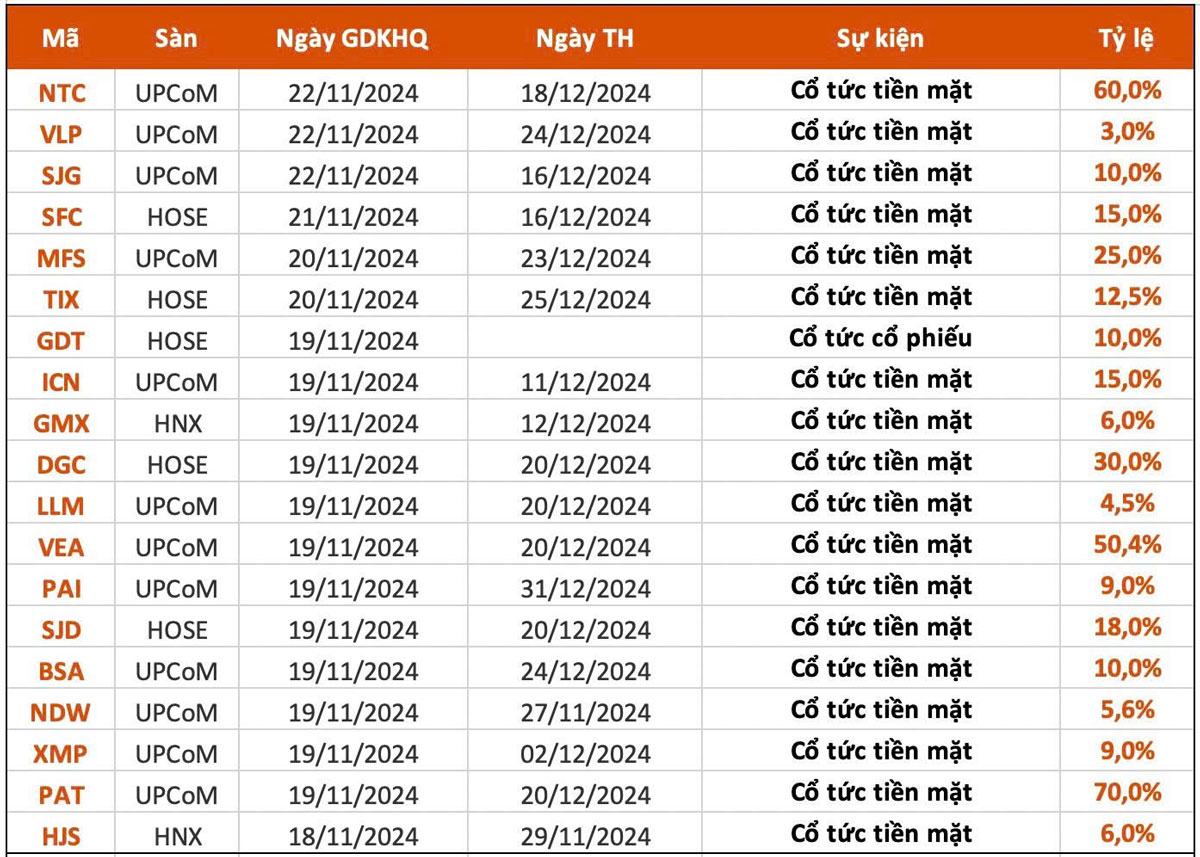Click the 60,0% ratio in NTC row
This screenshot has width=1200, height=857.
click(1127, 91)
